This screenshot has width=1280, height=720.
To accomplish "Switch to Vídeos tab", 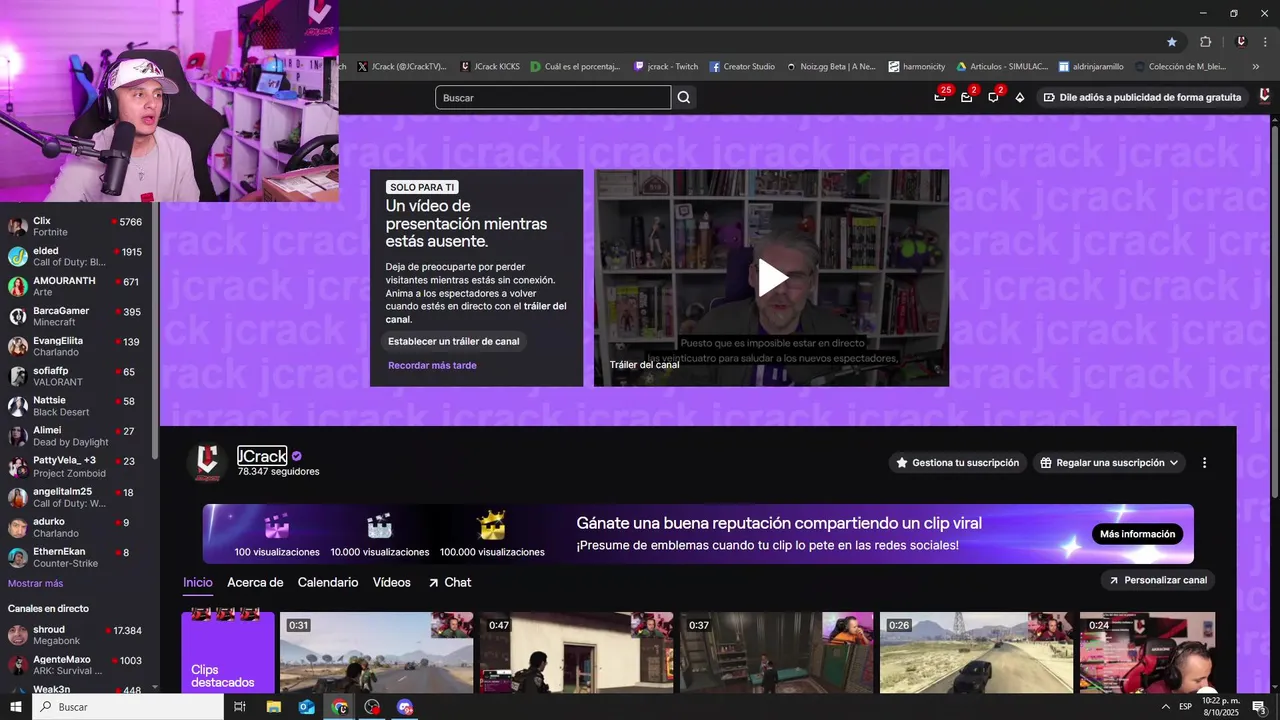I will click(x=392, y=582).
